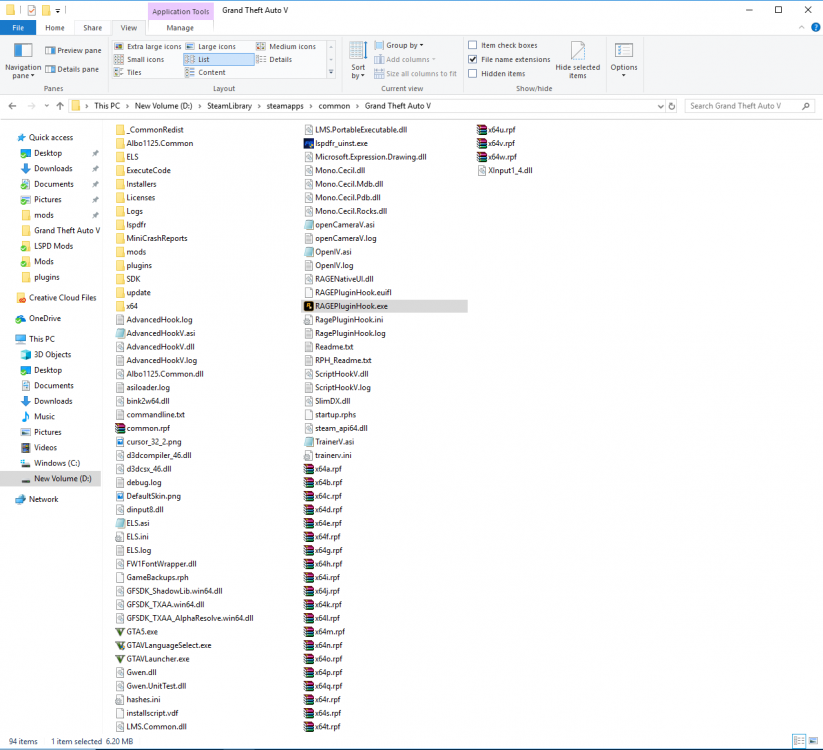
Task: Click the cursor_32_2.png image icon
Action: pos(120,442)
